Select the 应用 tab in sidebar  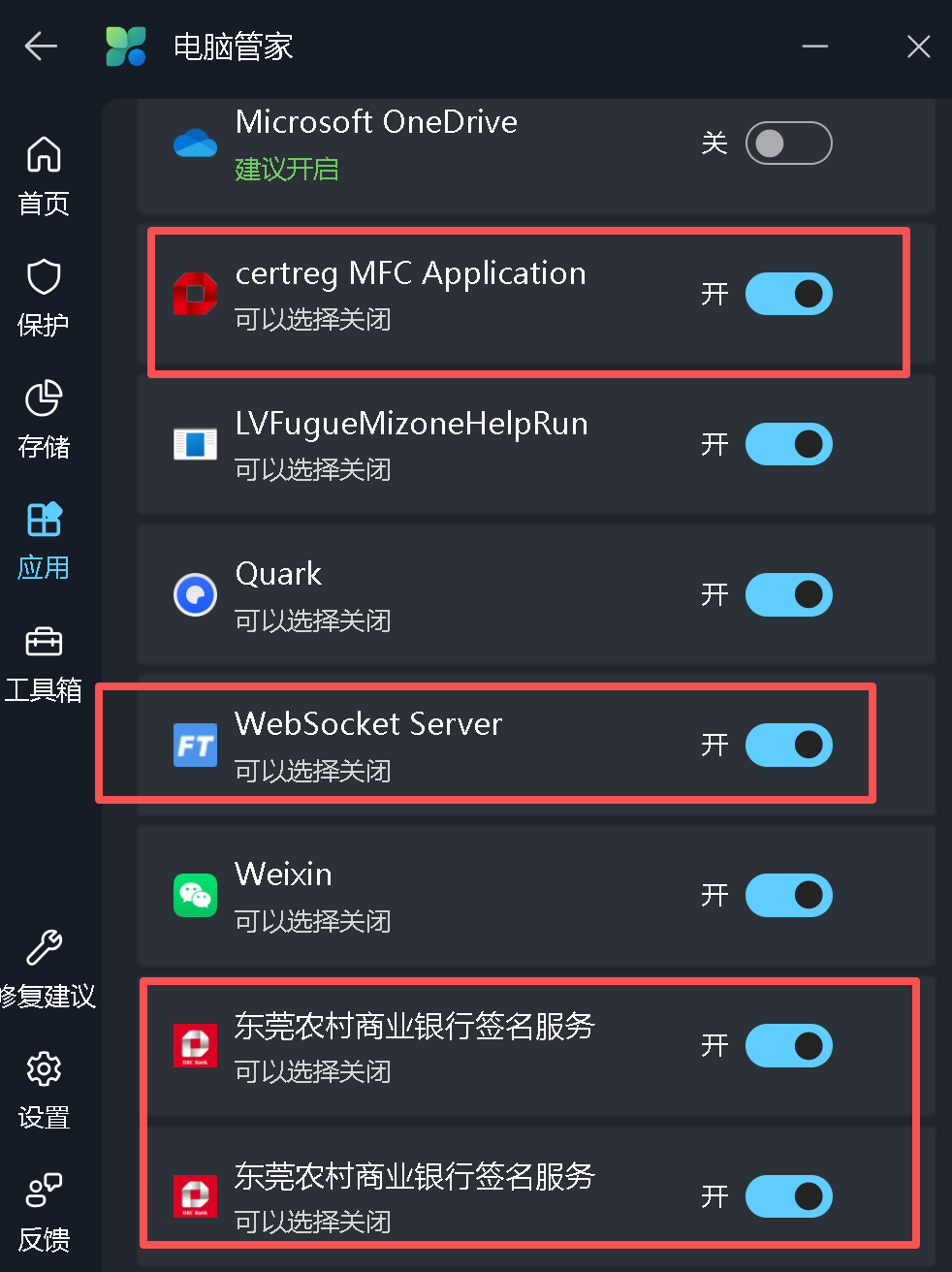[x=44, y=540]
